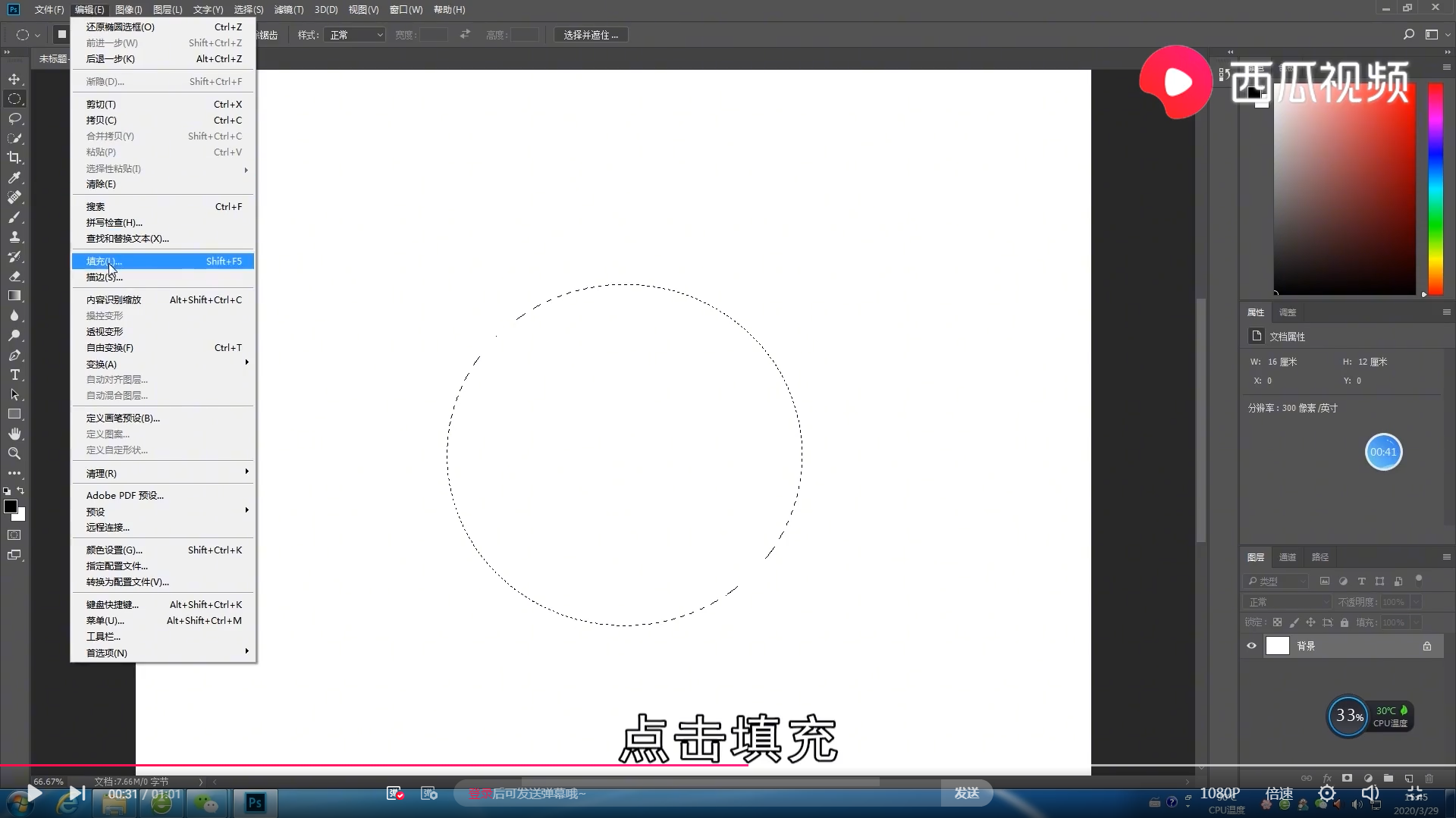This screenshot has width=1456, height=818.
Task: Pick a color from the hue rainbow strip
Action: (x=1435, y=190)
